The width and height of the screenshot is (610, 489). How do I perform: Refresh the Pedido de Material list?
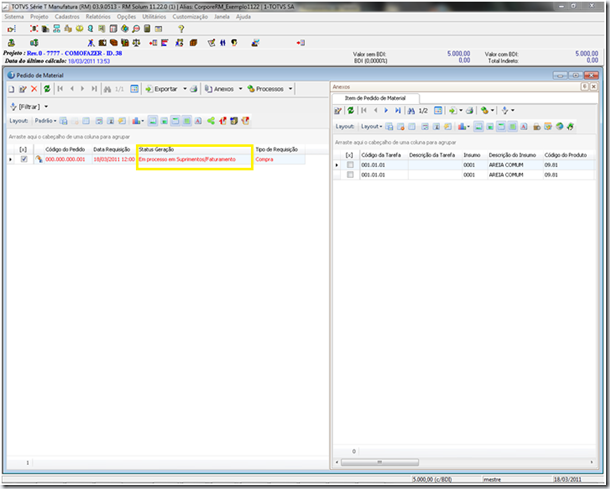click(x=47, y=89)
